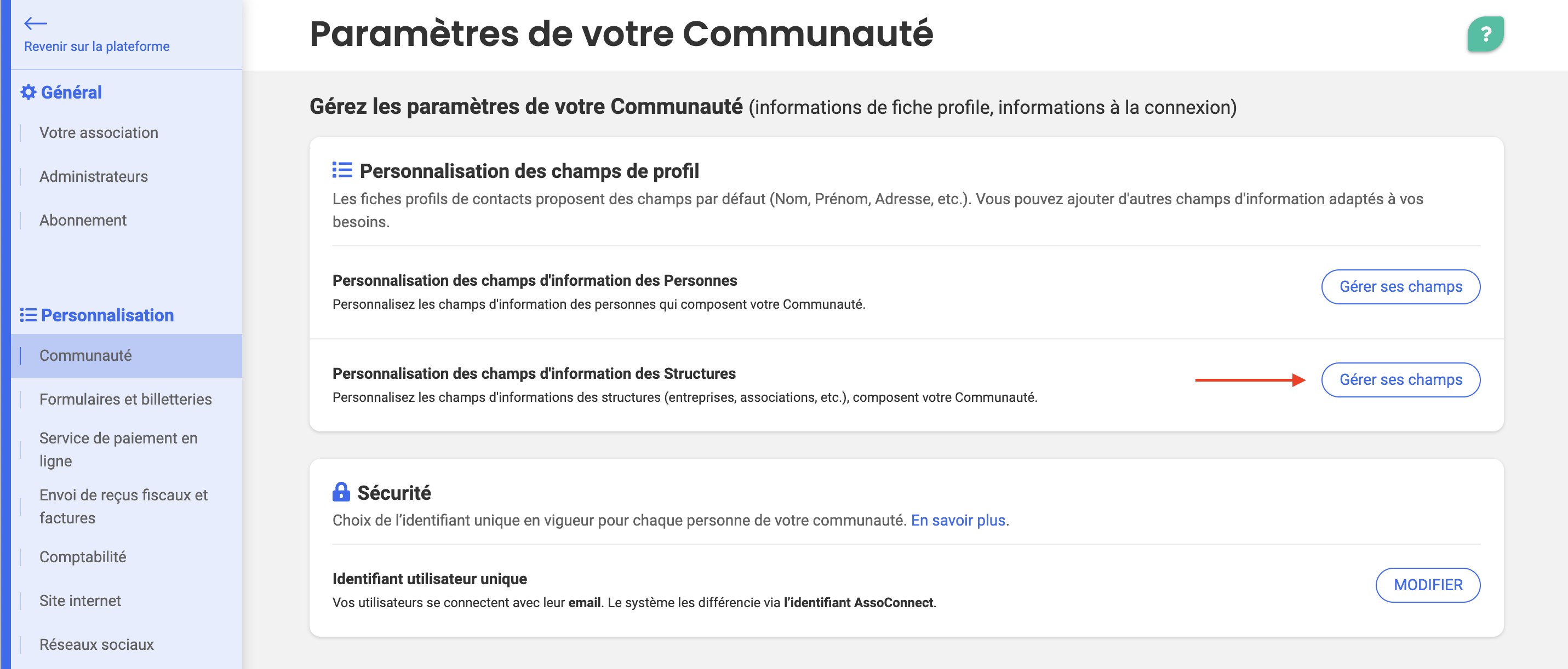Image resolution: width=1568 pixels, height=669 pixels.
Task: Open Service de paiement en ligne
Action: coord(119,449)
